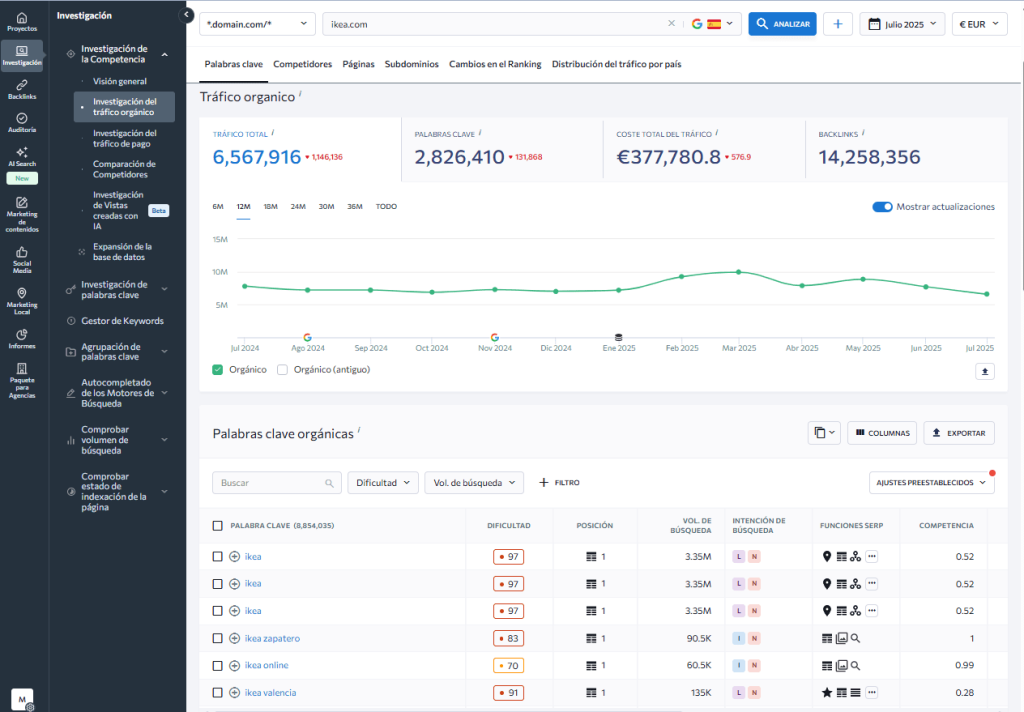Screen dimensions: 1024x712
Task: Open the Julio 2025 date dropdown
Action: [902, 24]
